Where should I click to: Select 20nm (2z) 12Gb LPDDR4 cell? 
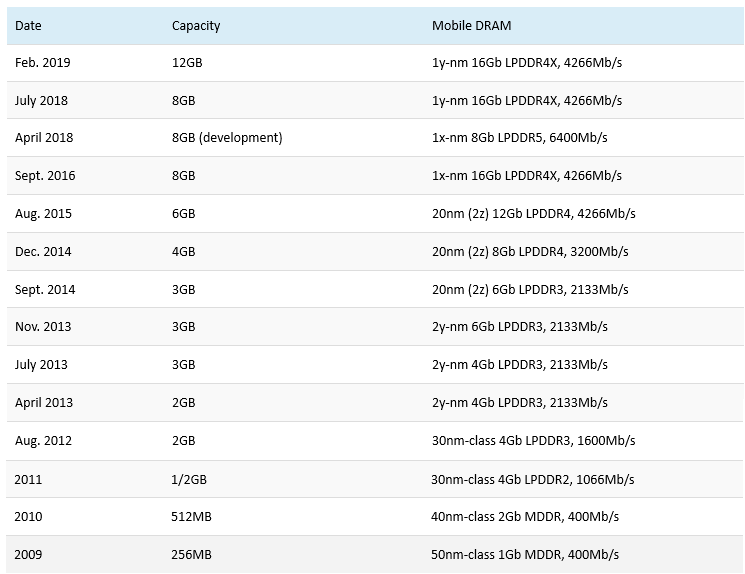(533, 214)
